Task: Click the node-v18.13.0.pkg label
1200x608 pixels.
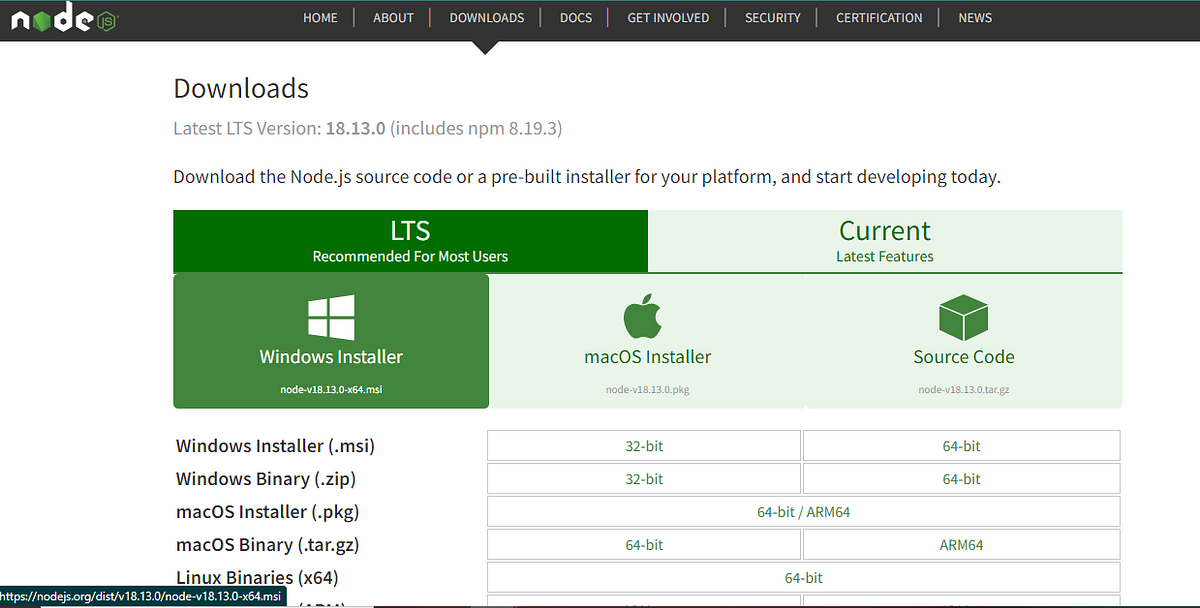Action: point(646,389)
